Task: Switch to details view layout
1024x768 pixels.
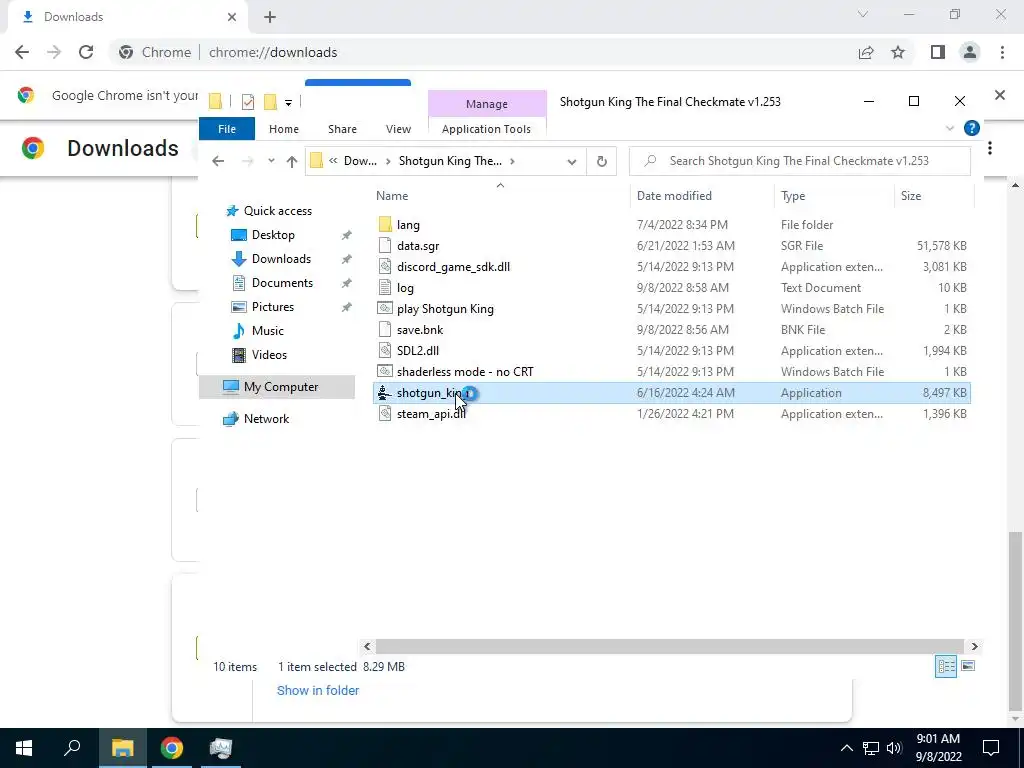Action: point(946,666)
